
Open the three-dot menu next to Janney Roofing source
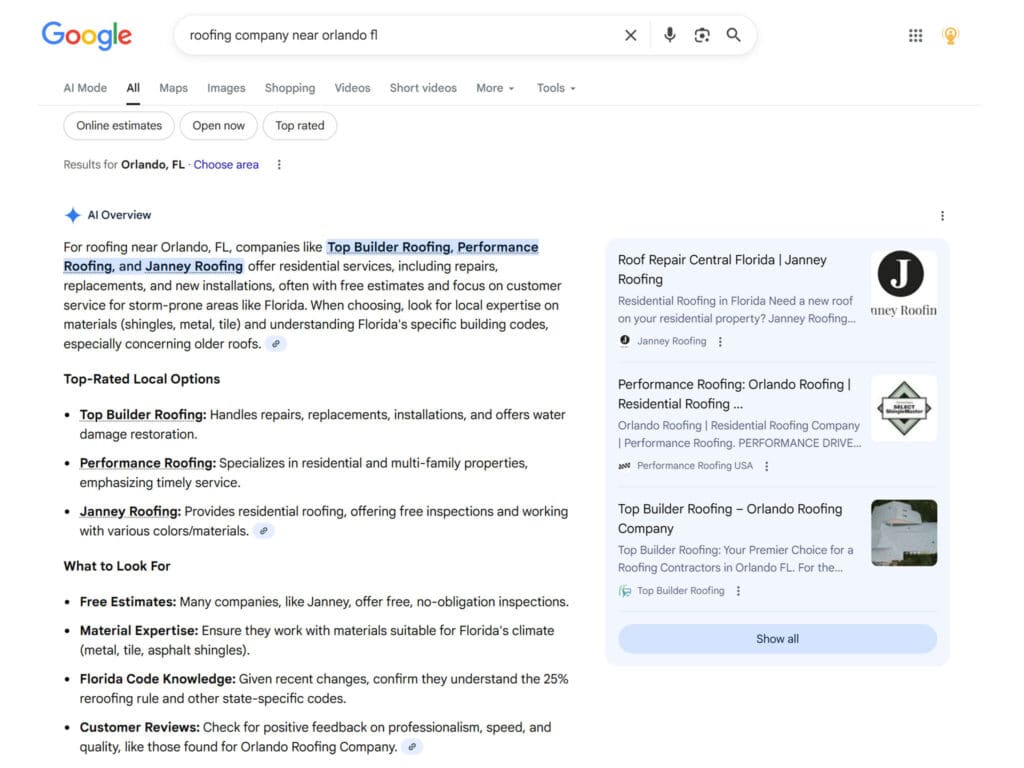click(720, 342)
